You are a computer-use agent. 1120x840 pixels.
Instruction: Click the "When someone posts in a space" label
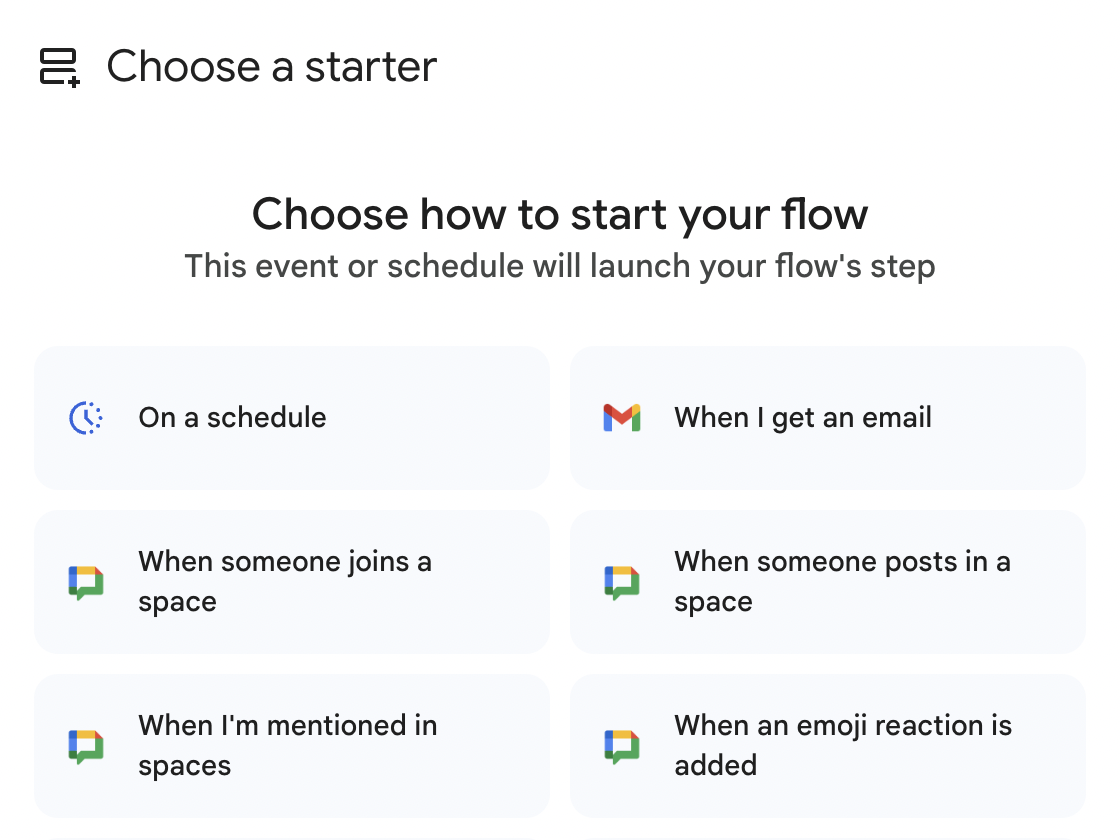pyautogui.click(x=843, y=581)
